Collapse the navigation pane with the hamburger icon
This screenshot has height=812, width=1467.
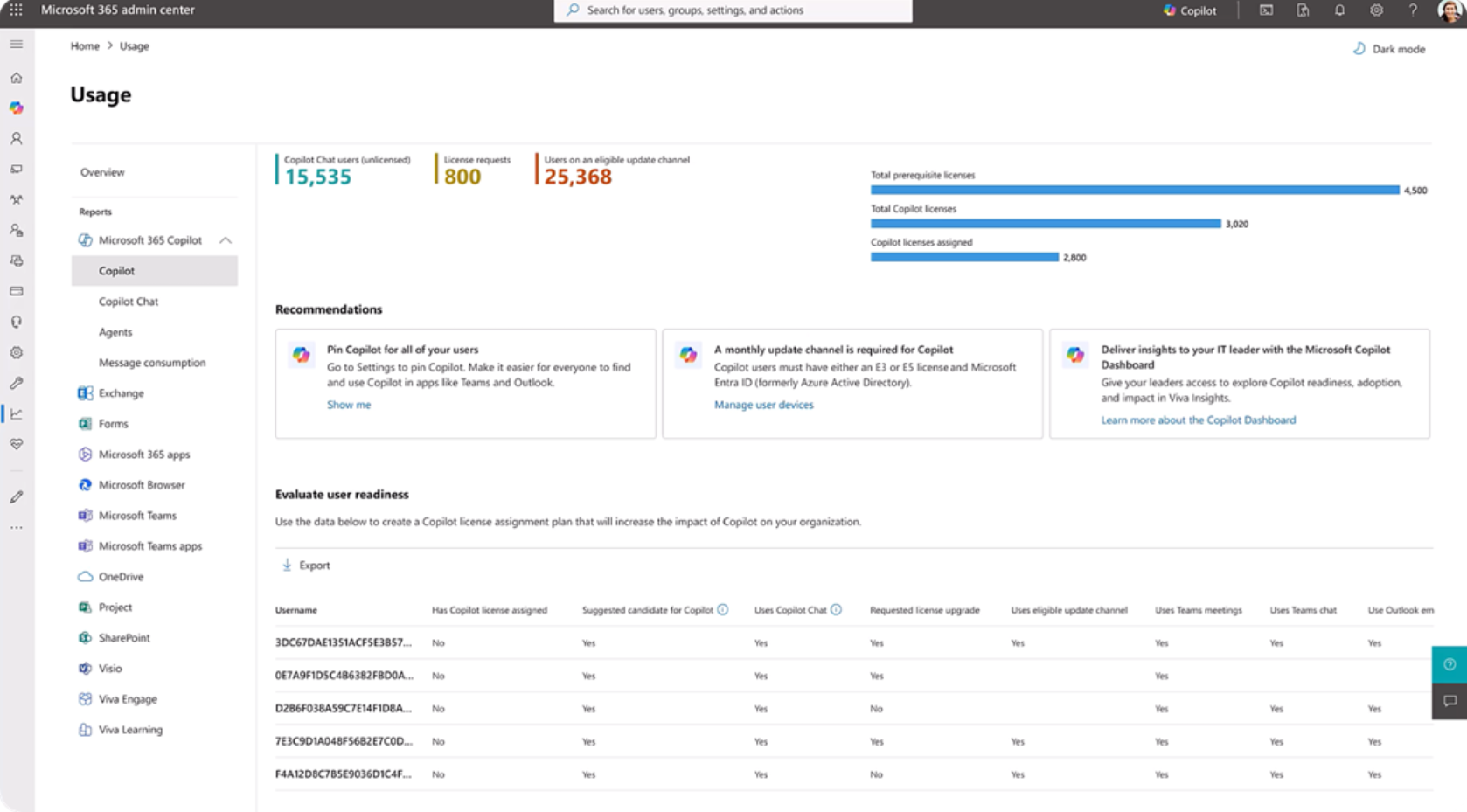[16, 43]
